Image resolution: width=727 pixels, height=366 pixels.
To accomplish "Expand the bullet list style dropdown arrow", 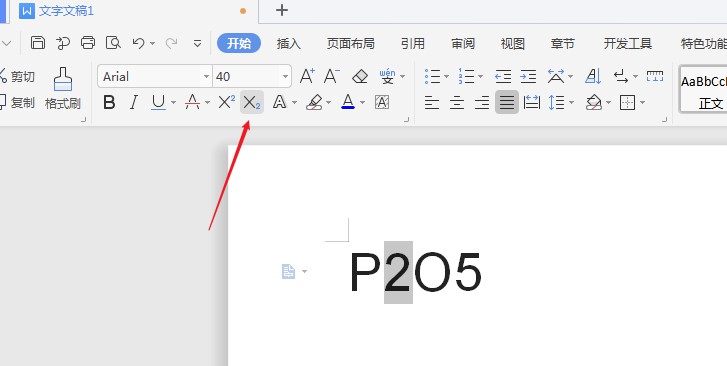I will (x=446, y=76).
